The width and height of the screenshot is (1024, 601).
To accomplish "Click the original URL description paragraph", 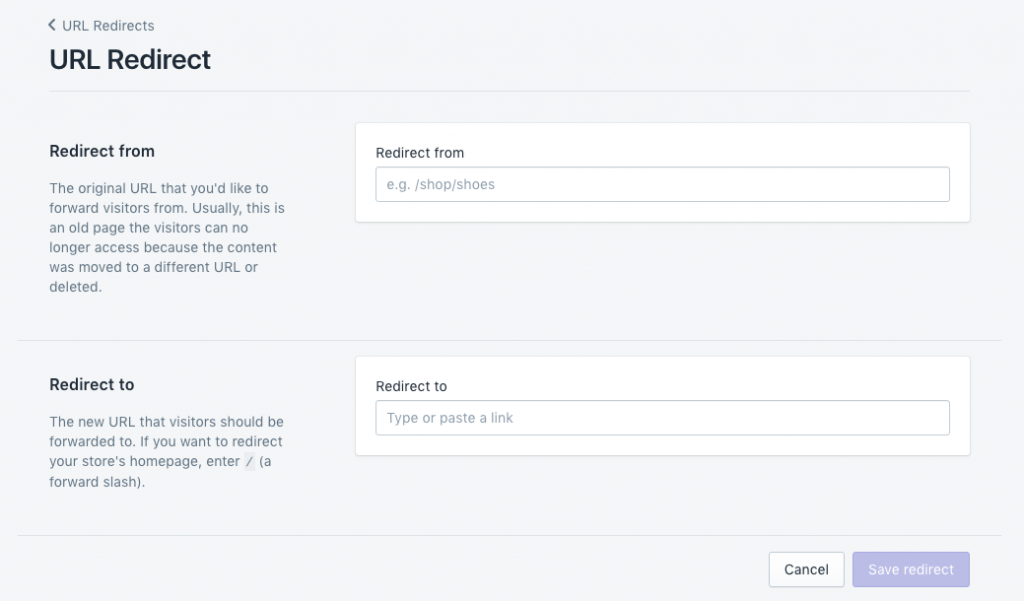I will (165, 237).
